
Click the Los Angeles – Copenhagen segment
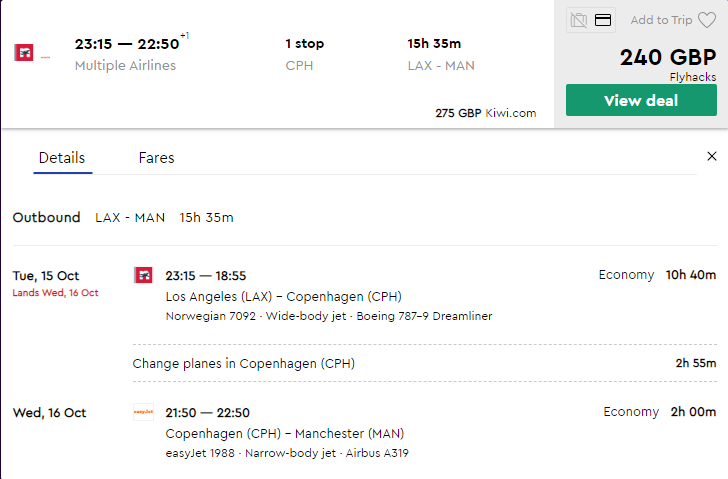[425, 295]
